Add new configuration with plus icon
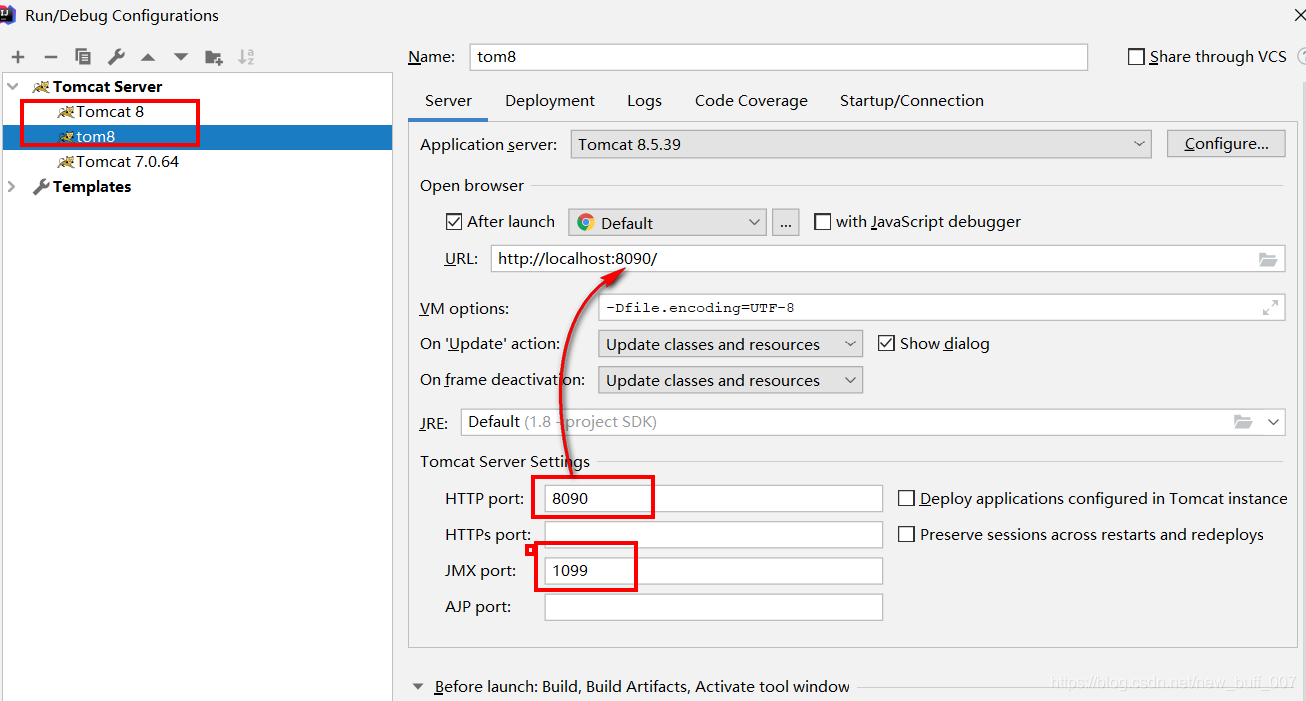1306x701 pixels. (x=18, y=57)
